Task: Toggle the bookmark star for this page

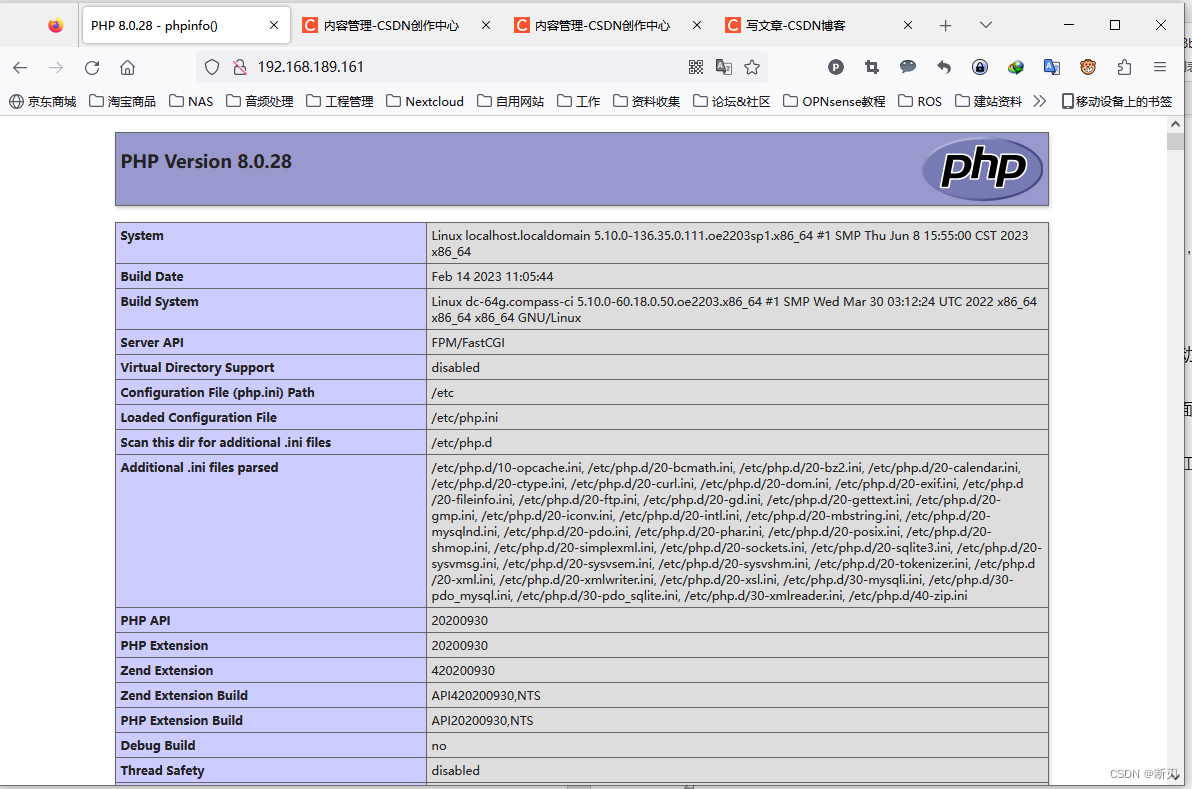Action: tap(752, 67)
